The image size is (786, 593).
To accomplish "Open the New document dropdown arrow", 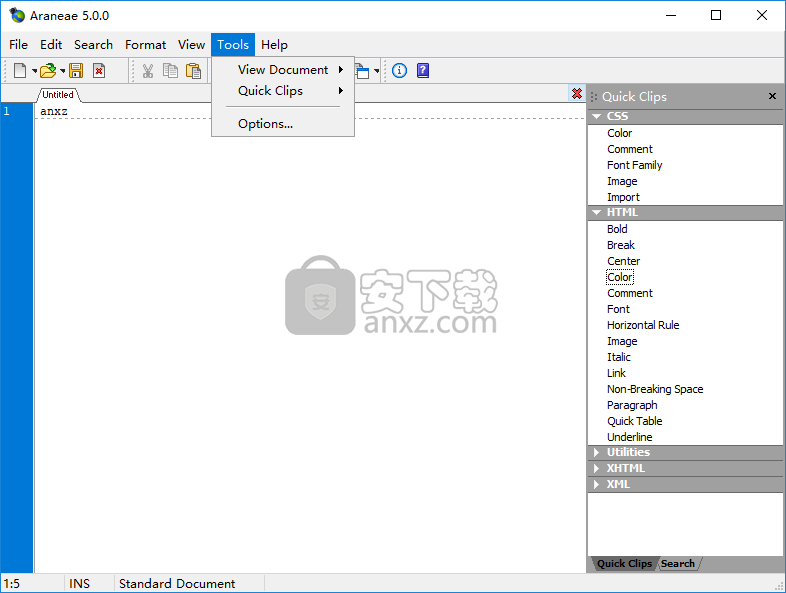I will (x=35, y=71).
